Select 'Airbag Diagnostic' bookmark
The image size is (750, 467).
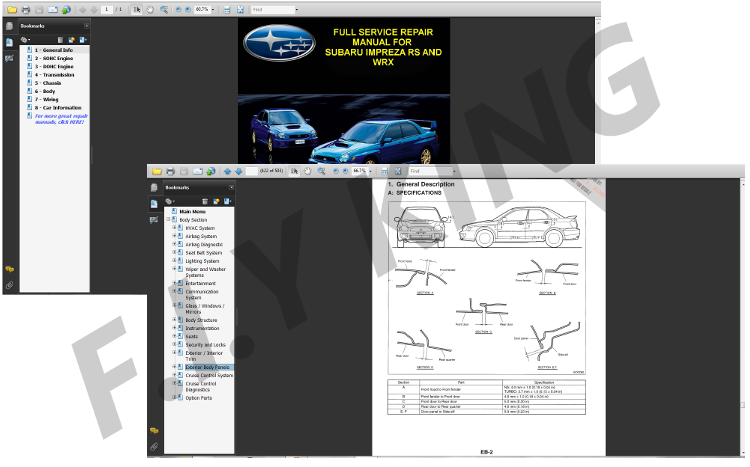coord(204,245)
